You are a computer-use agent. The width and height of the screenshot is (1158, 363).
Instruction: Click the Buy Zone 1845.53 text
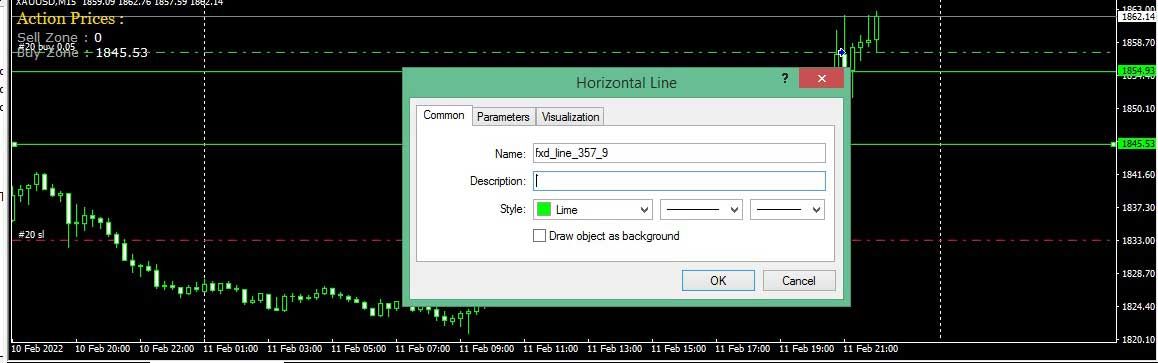point(82,52)
